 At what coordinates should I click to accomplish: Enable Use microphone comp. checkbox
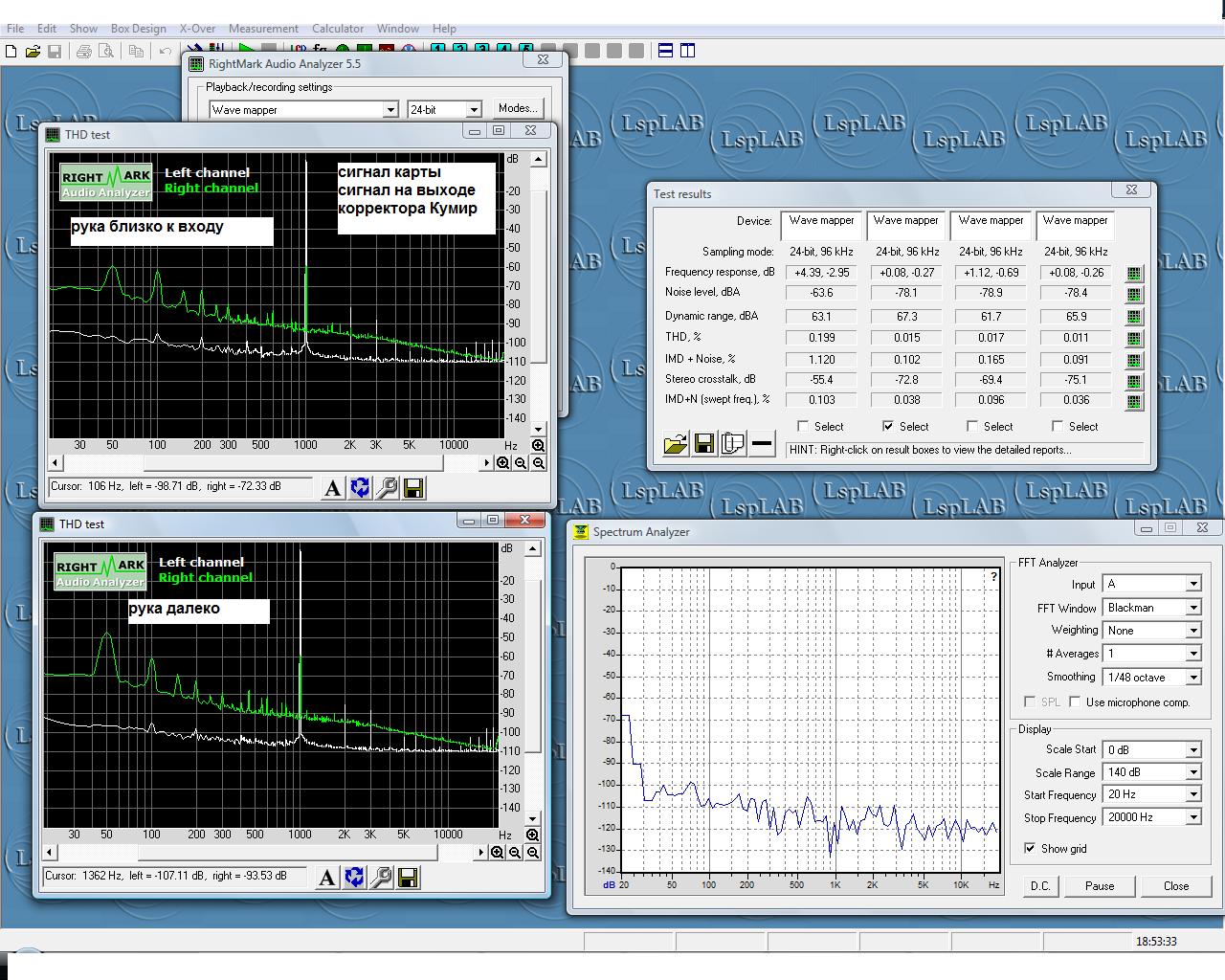pyautogui.click(x=1075, y=702)
